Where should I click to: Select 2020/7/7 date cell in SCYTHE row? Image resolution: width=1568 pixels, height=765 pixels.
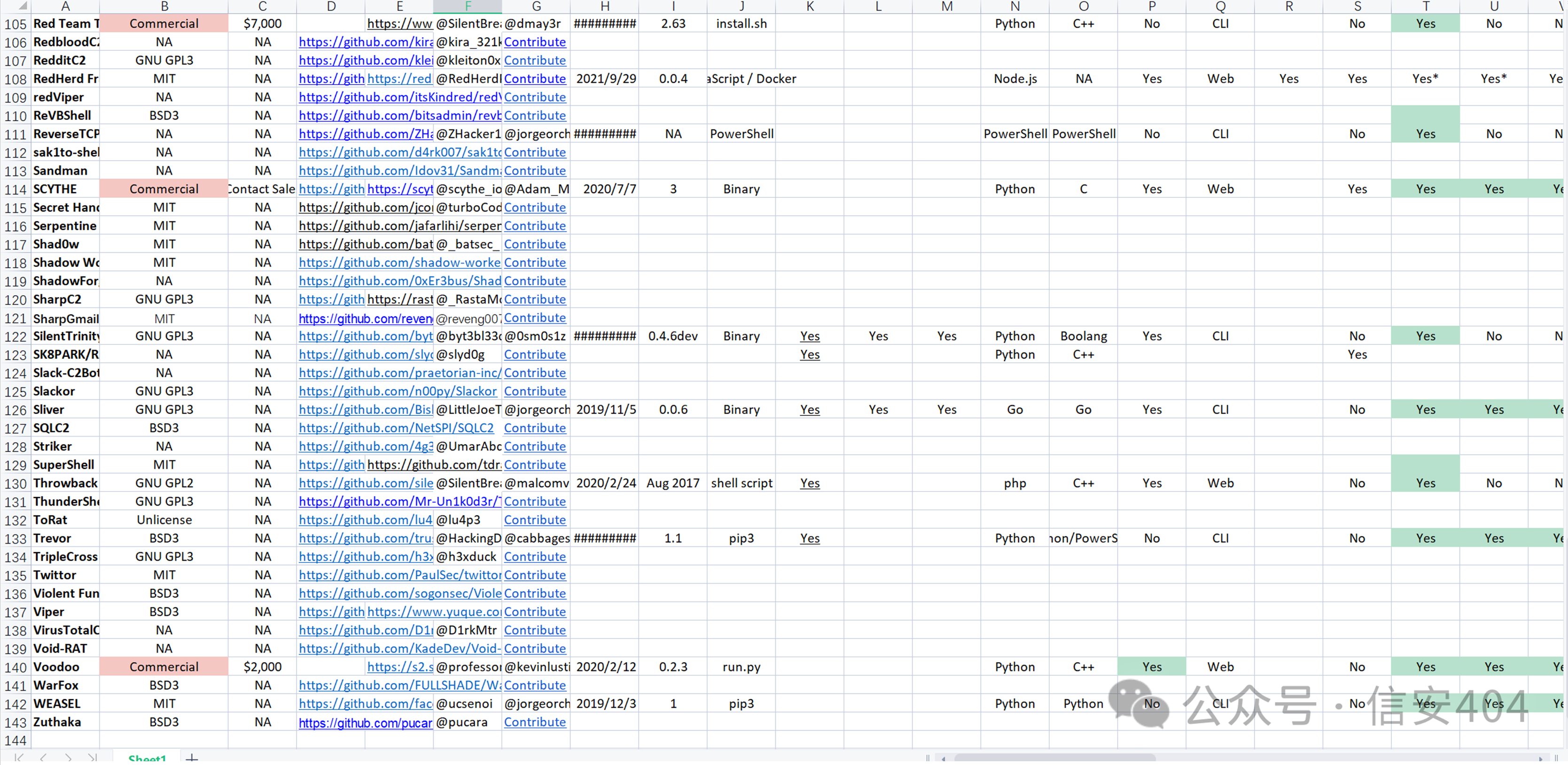coord(604,189)
